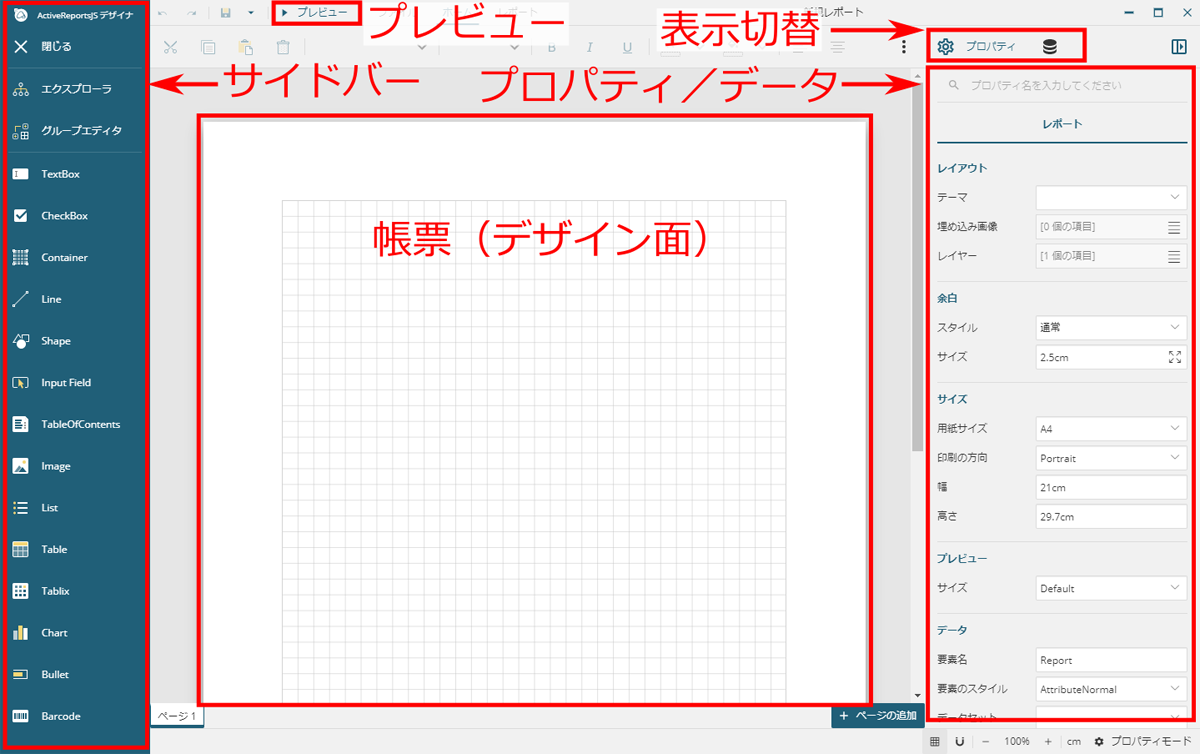The image size is (1200, 754).
Task: Click the redo arrow in the top toolbar
Action: pyautogui.click(x=192, y=13)
